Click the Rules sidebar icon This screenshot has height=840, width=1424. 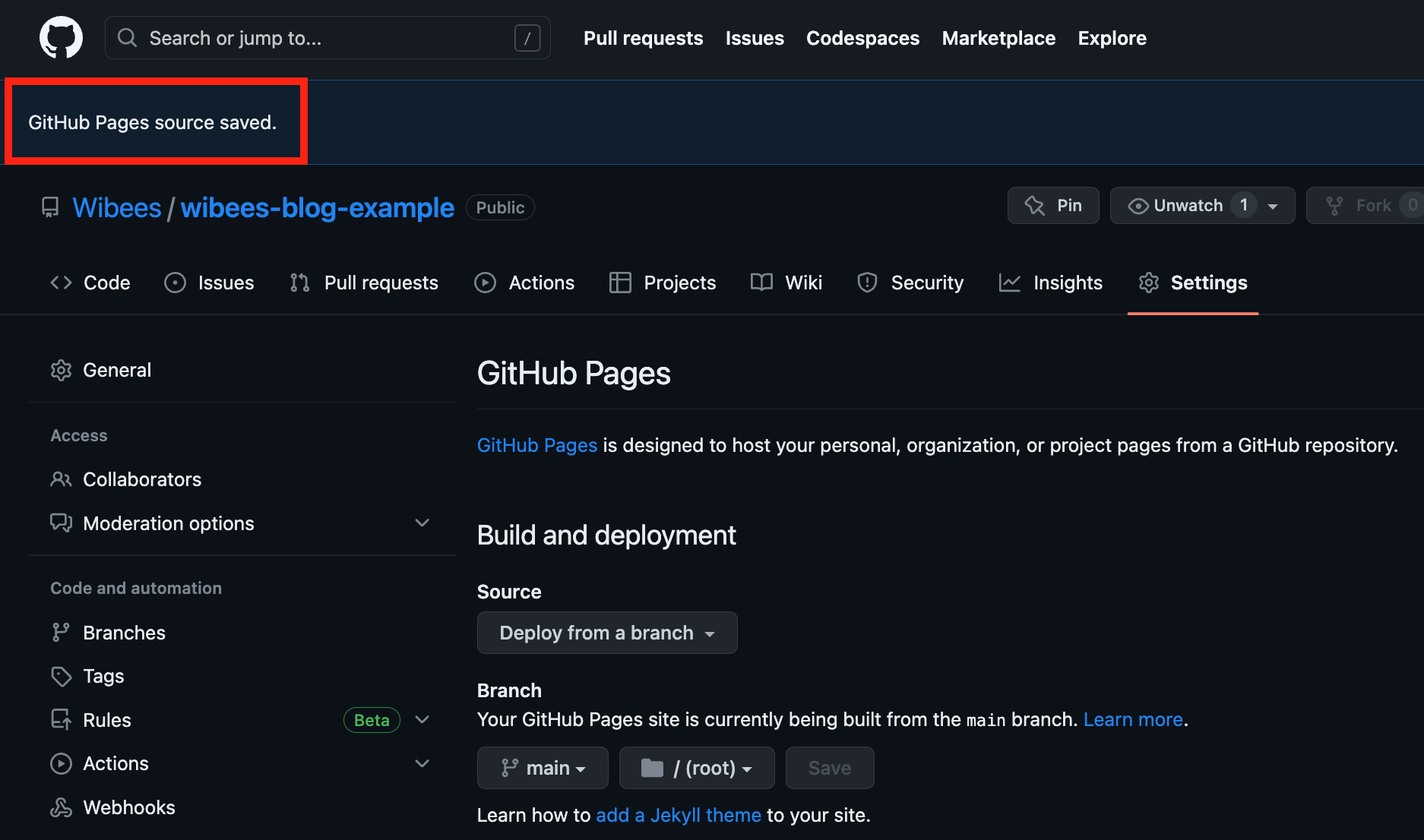[61, 720]
